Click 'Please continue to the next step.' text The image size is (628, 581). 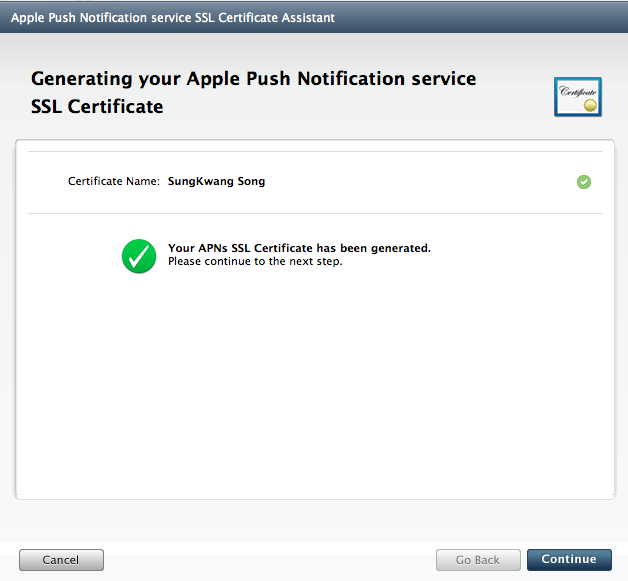tap(255, 261)
